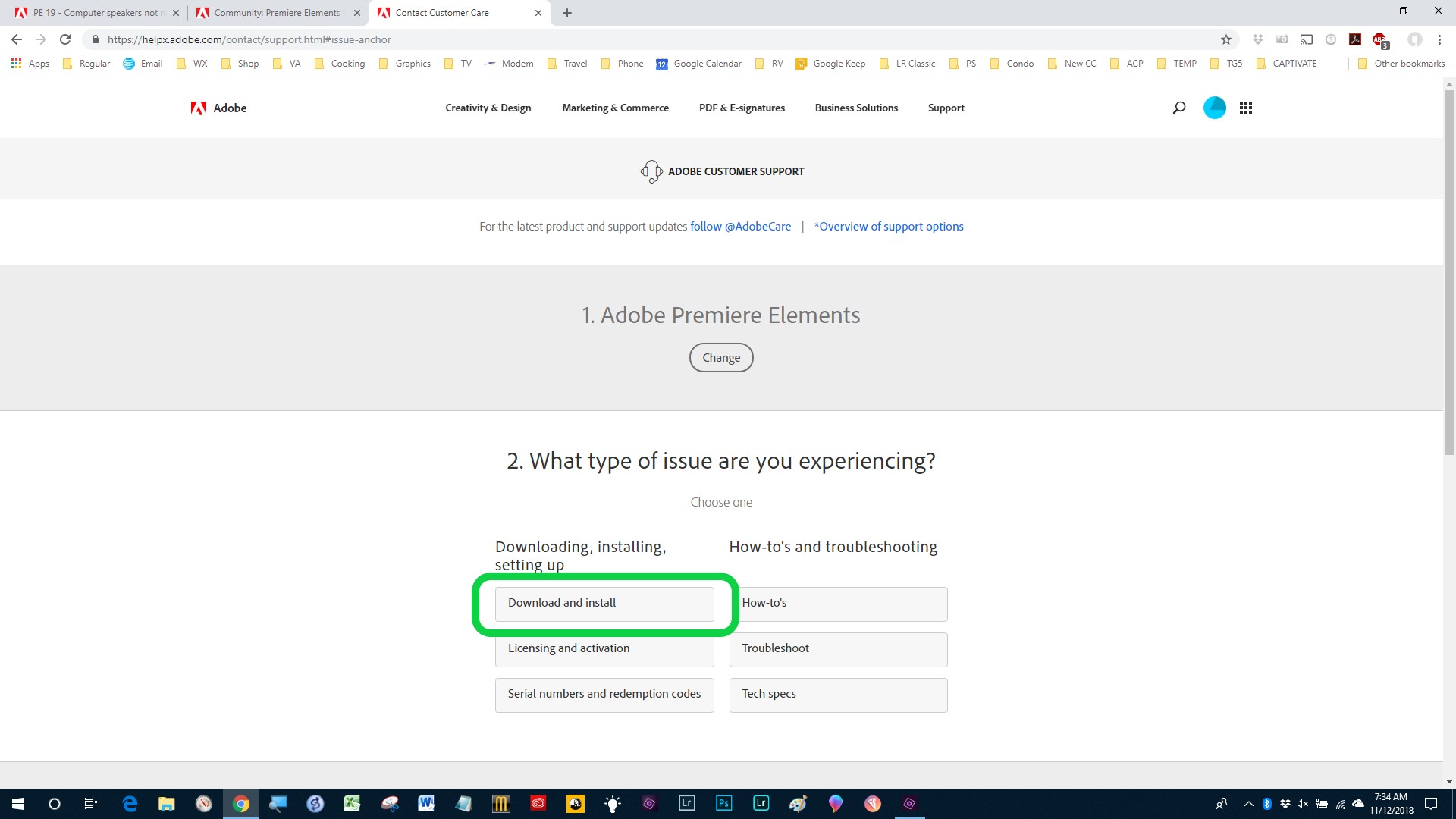Viewport: 1456px width, 819px height.
Task: Choose Serial numbers and redemption codes
Action: pos(604,695)
